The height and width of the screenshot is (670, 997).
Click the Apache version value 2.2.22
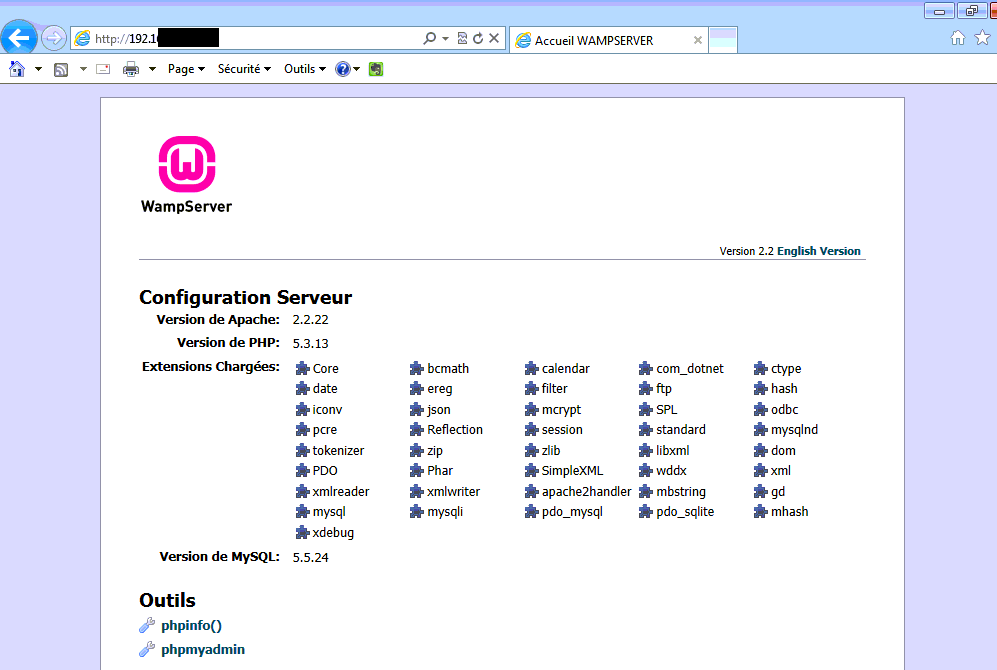click(x=310, y=320)
